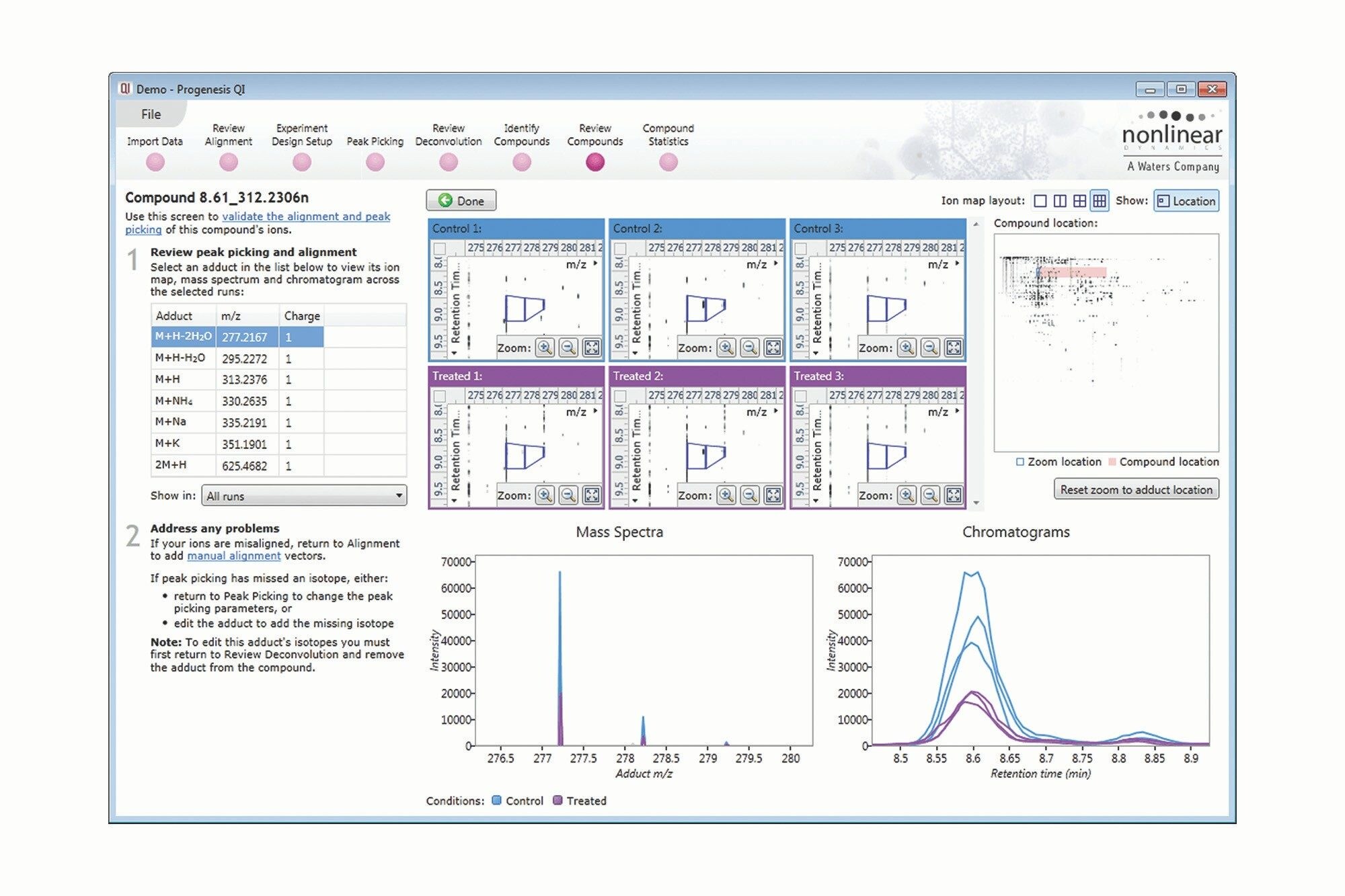Open the Show in All runs dropdown
The height and width of the screenshot is (896, 1345).
point(304,496)
